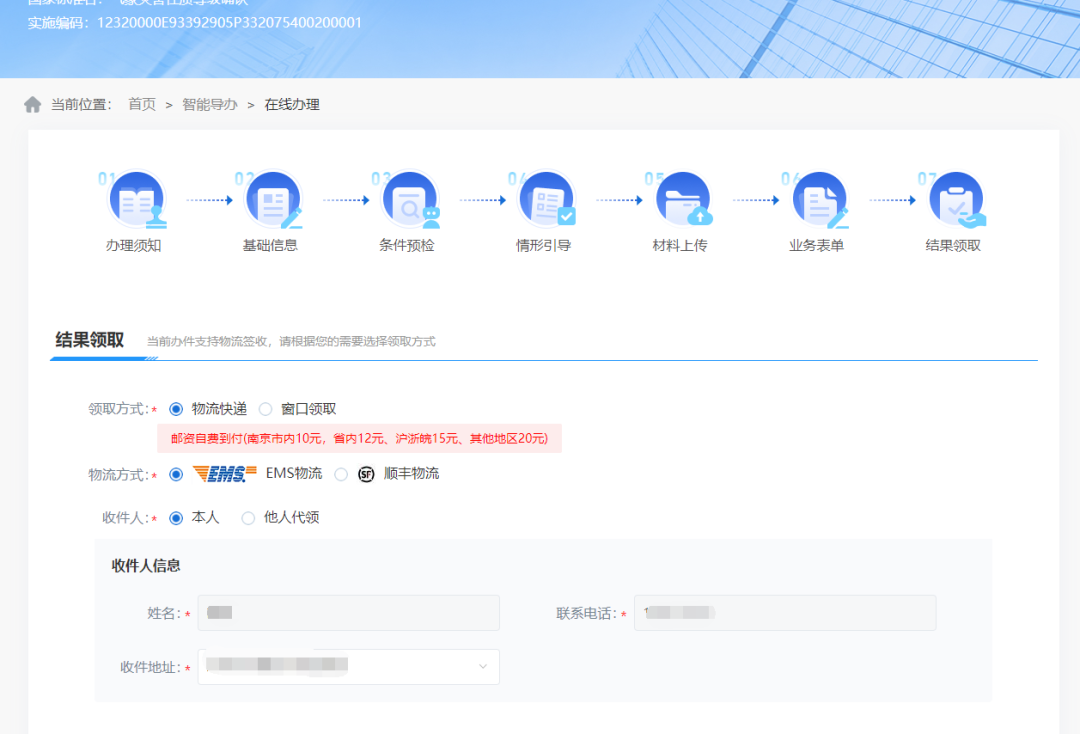Viewport: 1080px width, 734px height.
Task: Select the 结果领取 step icon
Action: click(954, 200)
